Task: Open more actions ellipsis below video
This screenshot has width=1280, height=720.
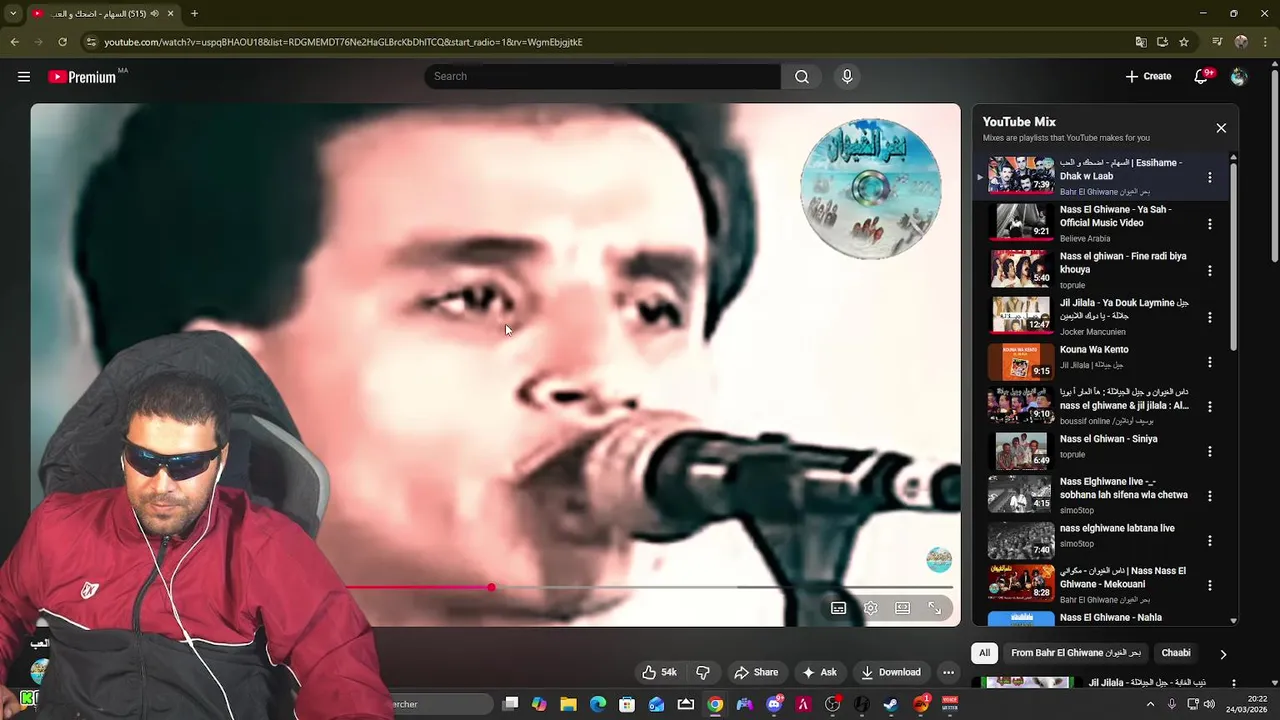Action: 949,672
